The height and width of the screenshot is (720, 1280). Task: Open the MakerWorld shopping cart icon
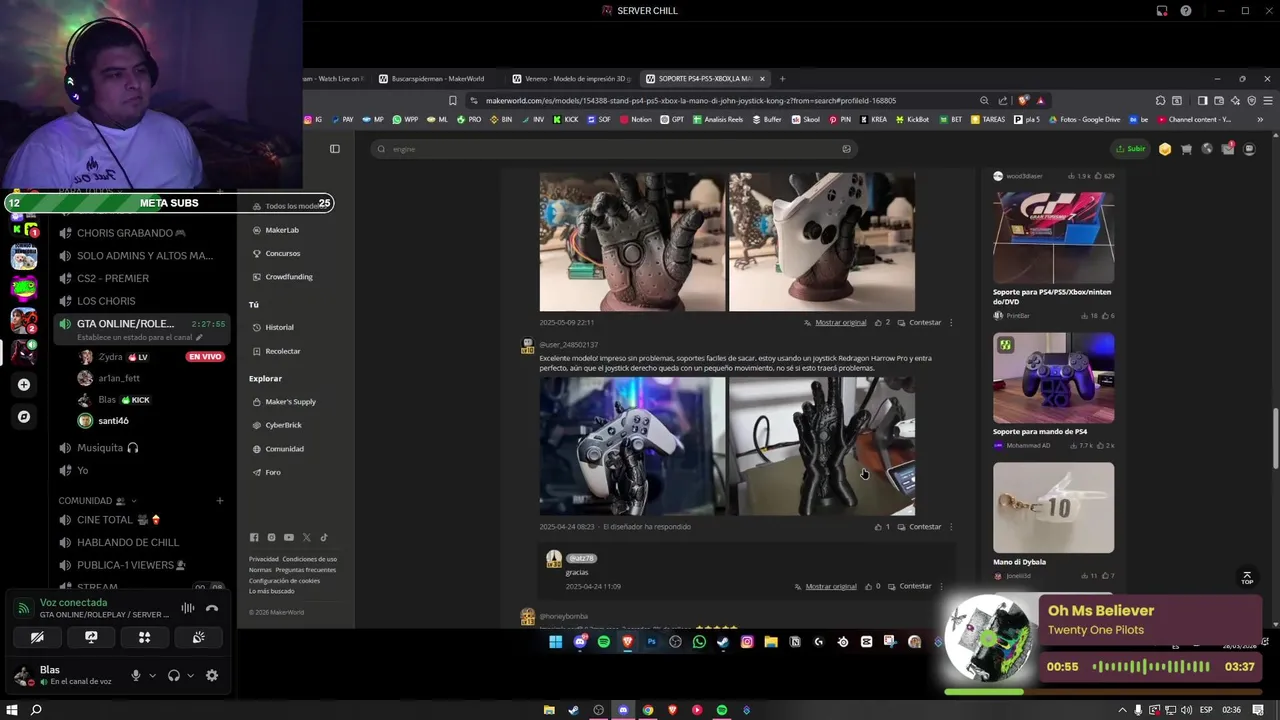1186,149
